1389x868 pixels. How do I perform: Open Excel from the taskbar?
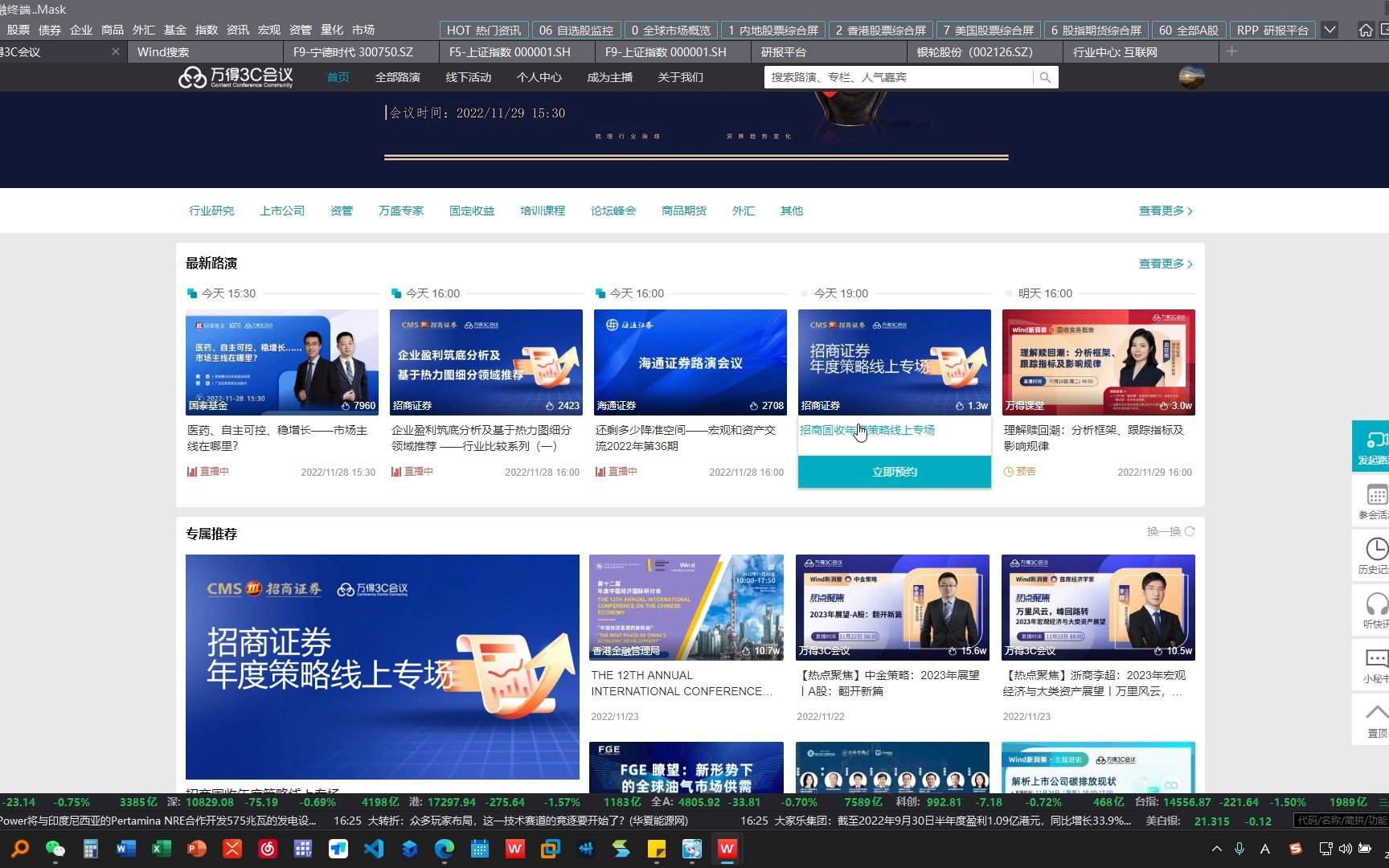point(161,849)
